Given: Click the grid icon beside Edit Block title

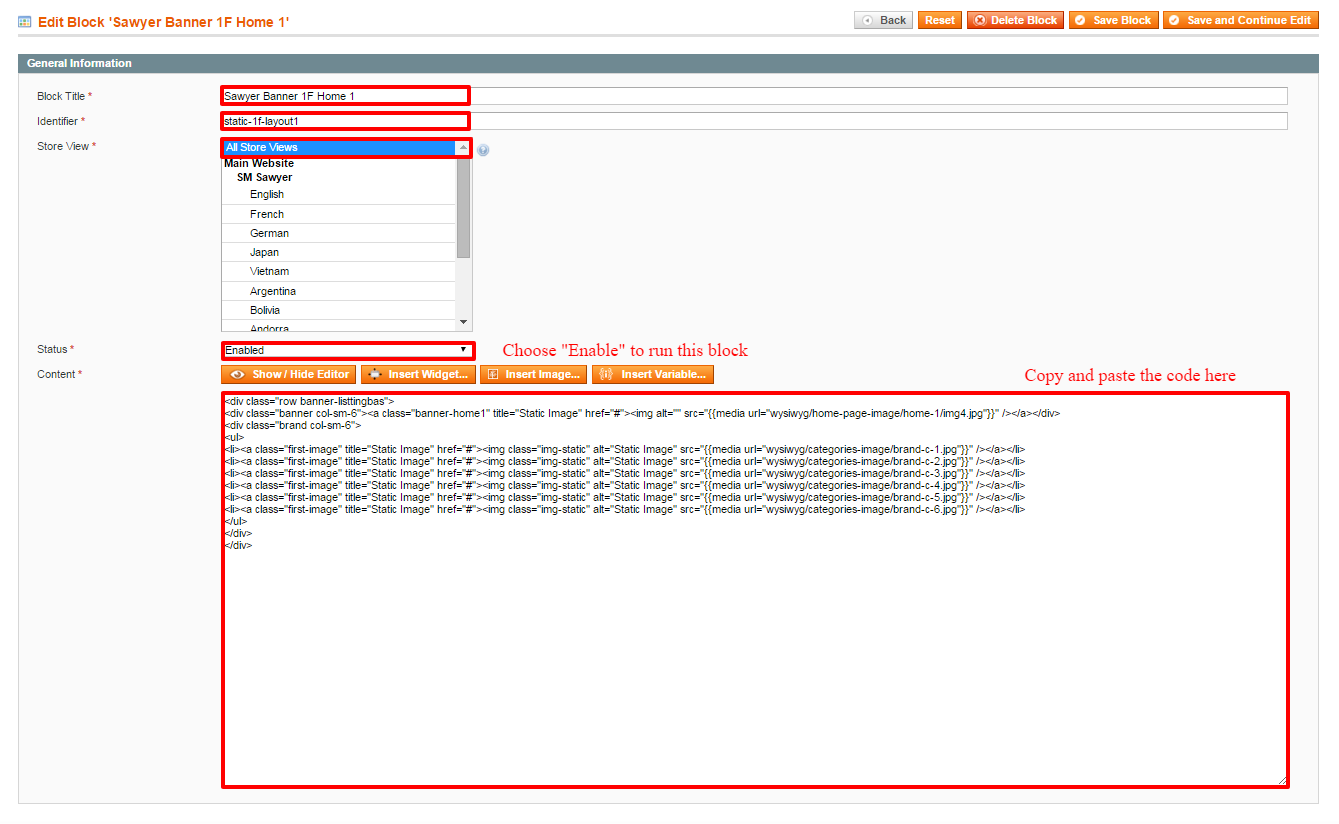Looking at the screenshot, I should pos(25,21).
